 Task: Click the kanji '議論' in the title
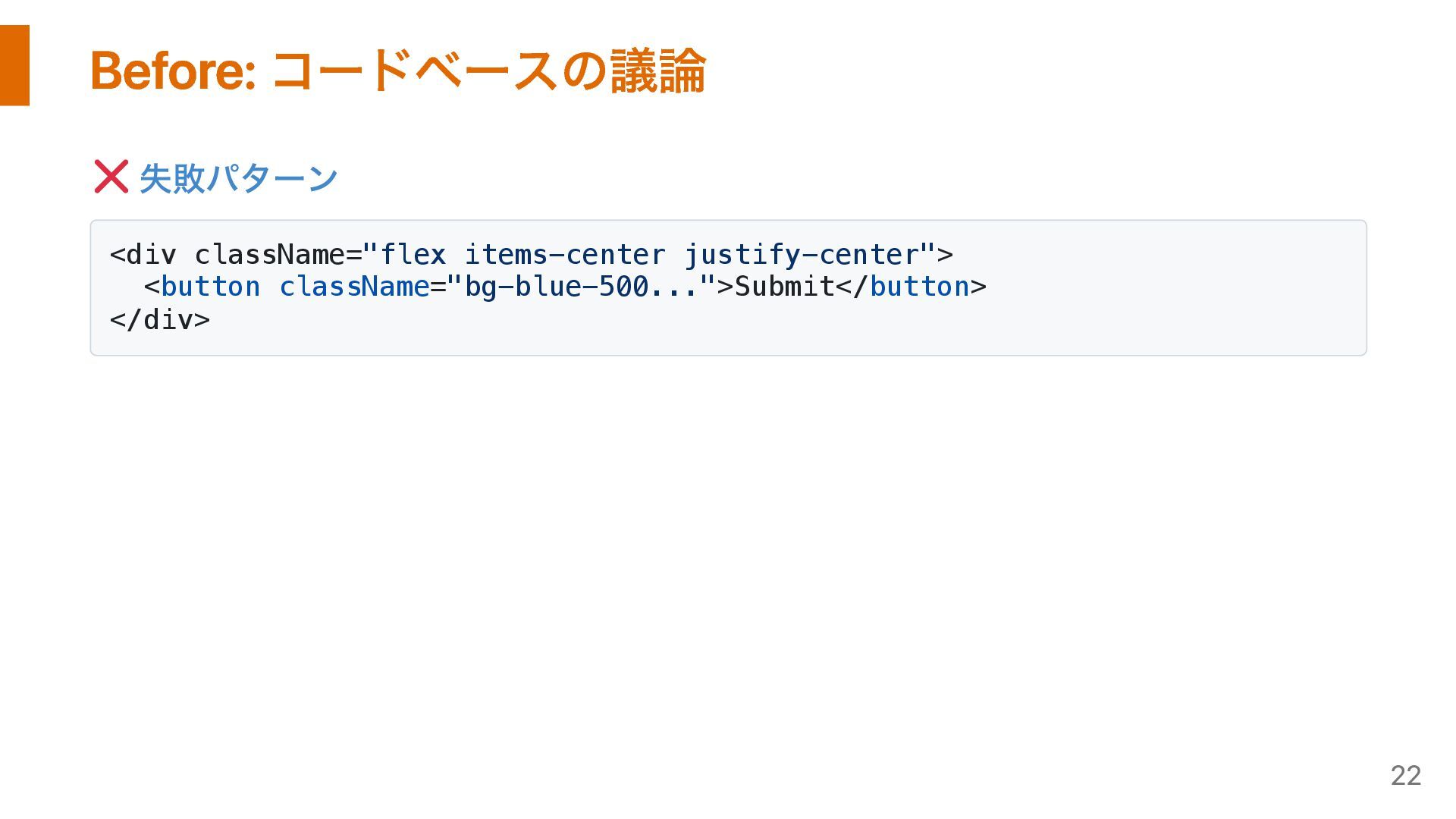pos(657,71)
